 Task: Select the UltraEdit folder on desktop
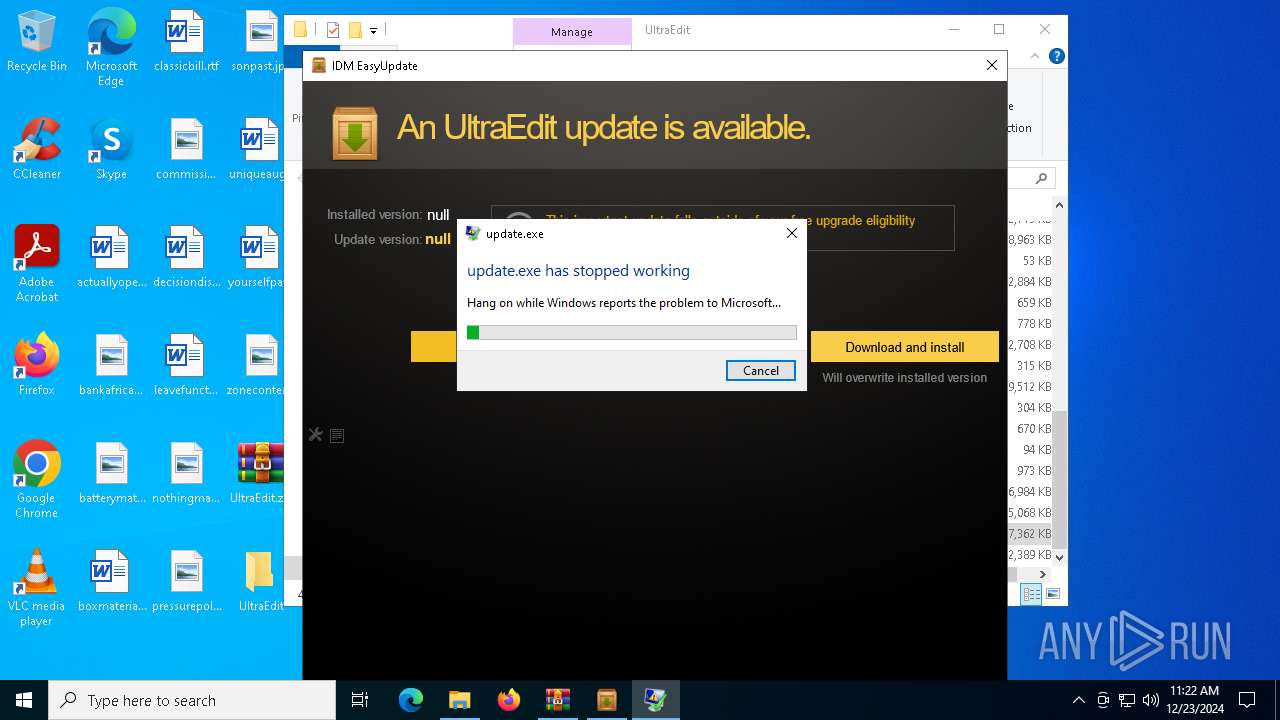(x=260, y=582)
